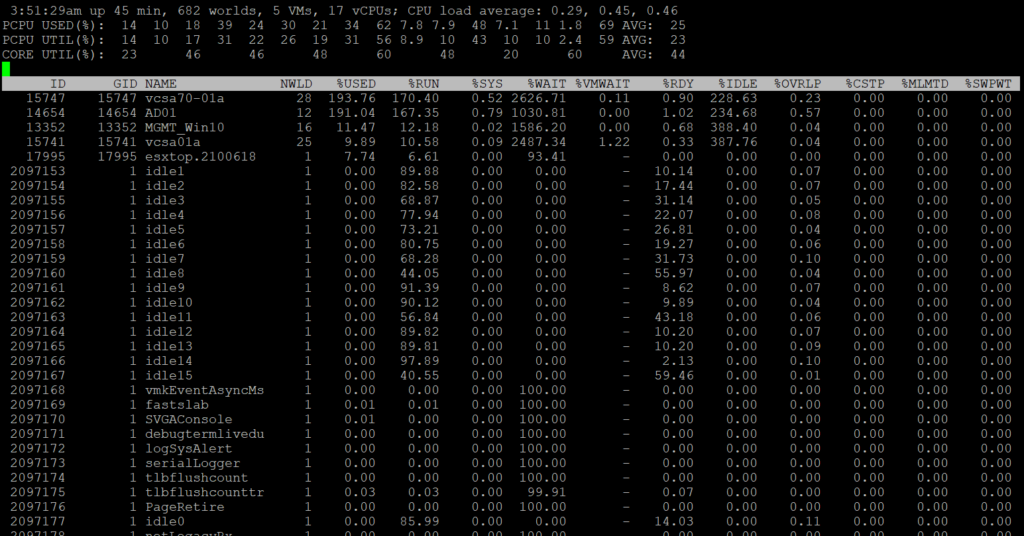The height and width of the screenshot is (536, 1024).
Task: Click the idle11 world name
Action: tap(168, 317)
